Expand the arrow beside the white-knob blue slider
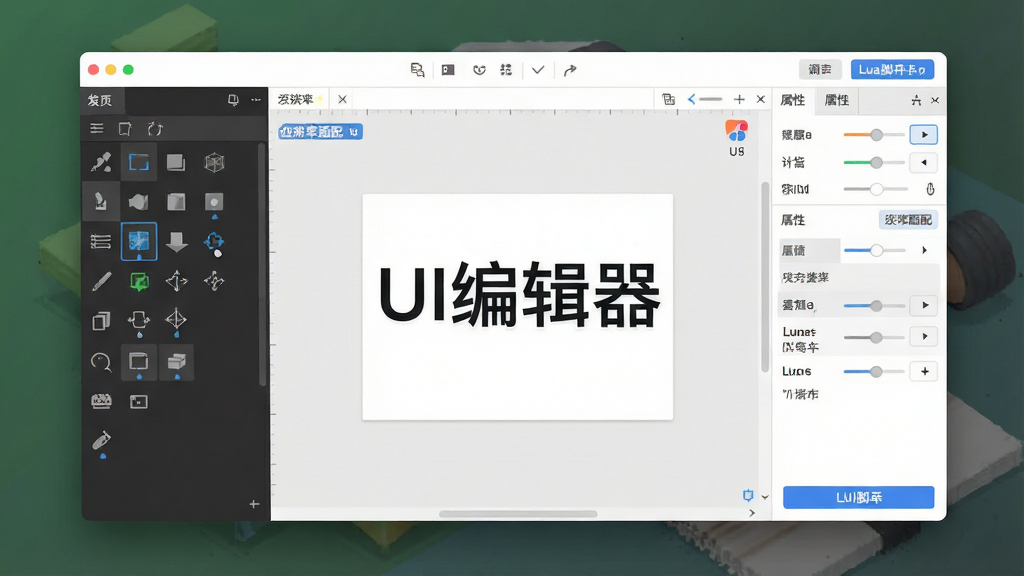Viewport: 1024px width, 576px height. click(x=924, y=250)
